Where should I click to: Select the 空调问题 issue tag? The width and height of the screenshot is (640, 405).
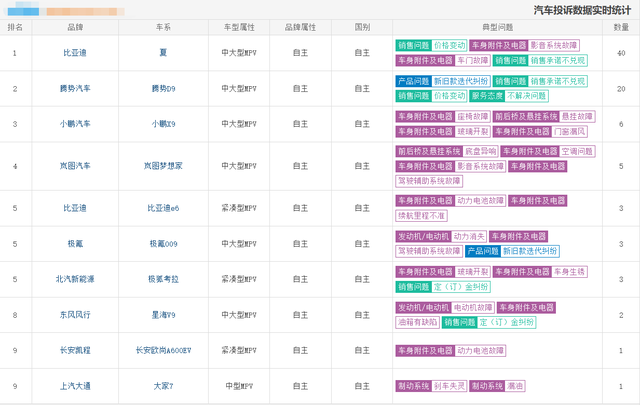[x=577, y=151]
